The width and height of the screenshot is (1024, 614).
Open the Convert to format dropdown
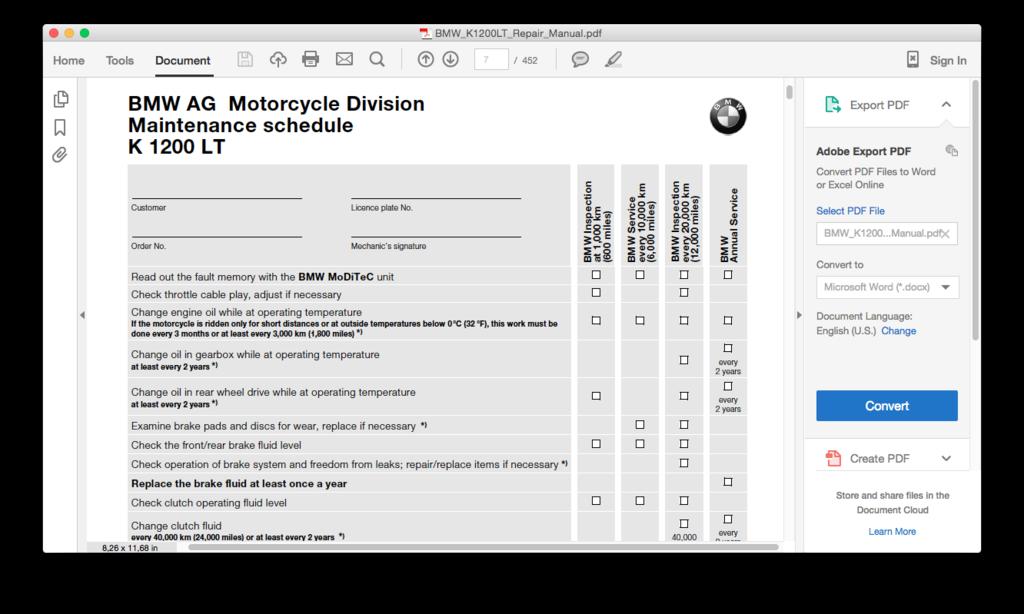click(886, 287)
